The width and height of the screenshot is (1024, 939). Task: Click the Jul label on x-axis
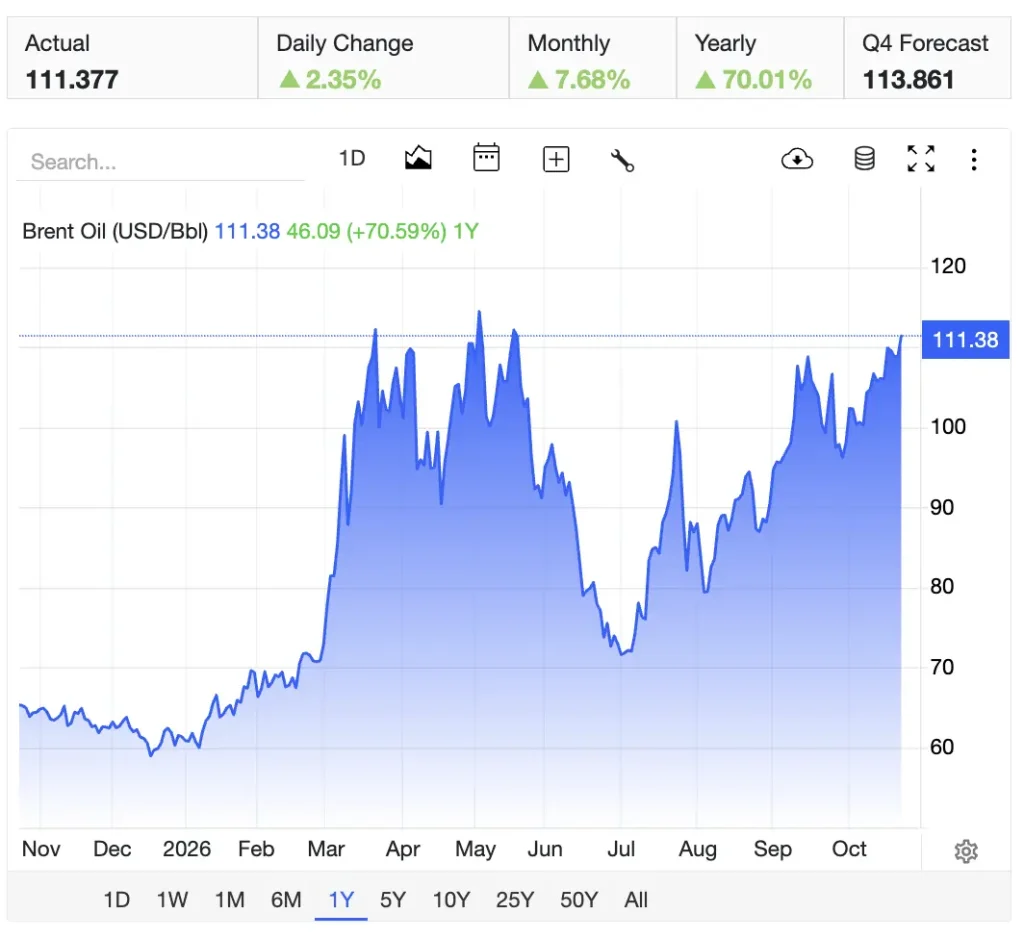click(x=621, y=849)
